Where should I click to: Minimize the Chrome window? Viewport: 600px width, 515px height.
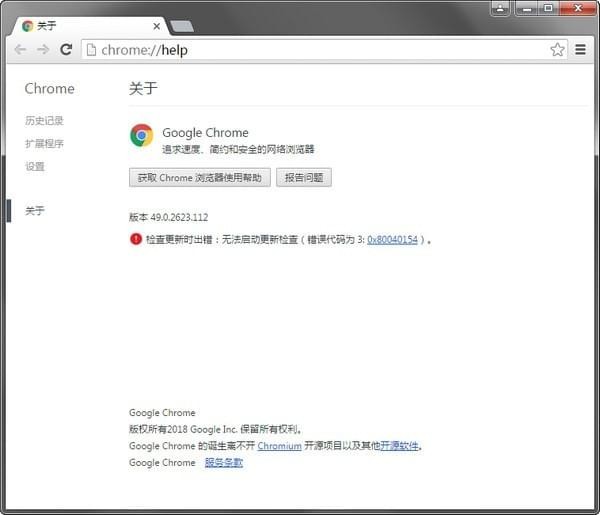(x=527, y=8)
